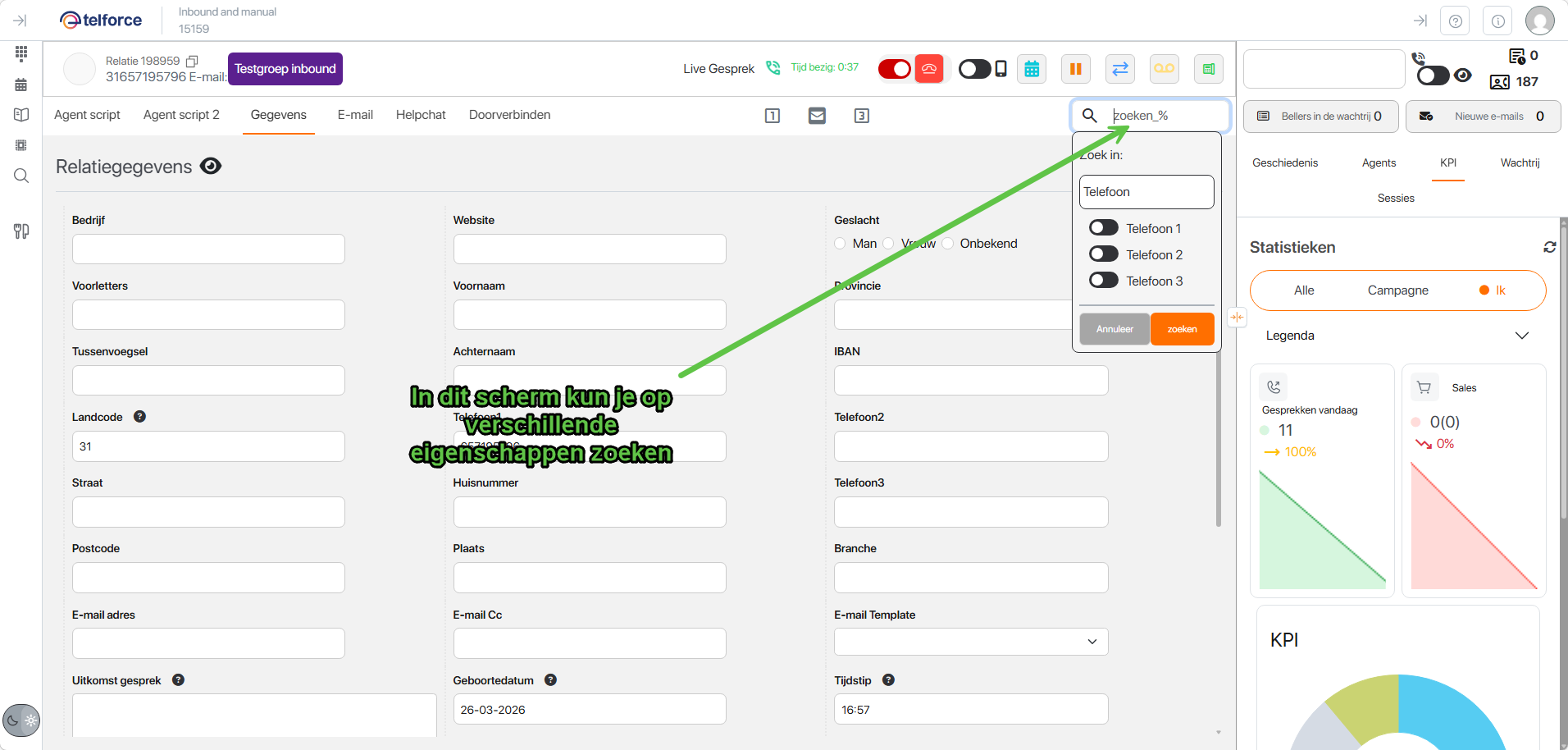Turn on the Telefoon 3 search toggle
Image resolution: width=1568 pixels, height=750 pixels.
(1103, 281)
